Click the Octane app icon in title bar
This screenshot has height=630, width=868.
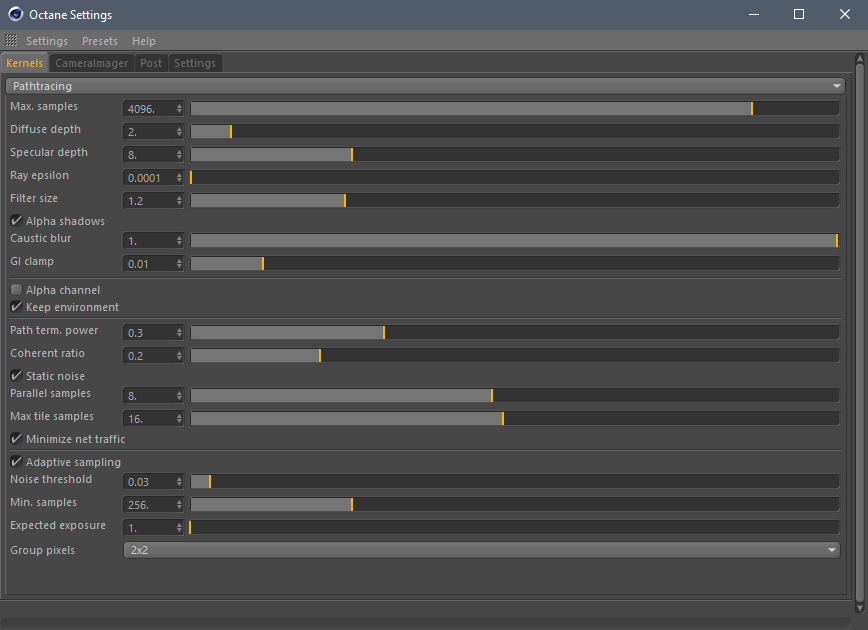[16, 14]
